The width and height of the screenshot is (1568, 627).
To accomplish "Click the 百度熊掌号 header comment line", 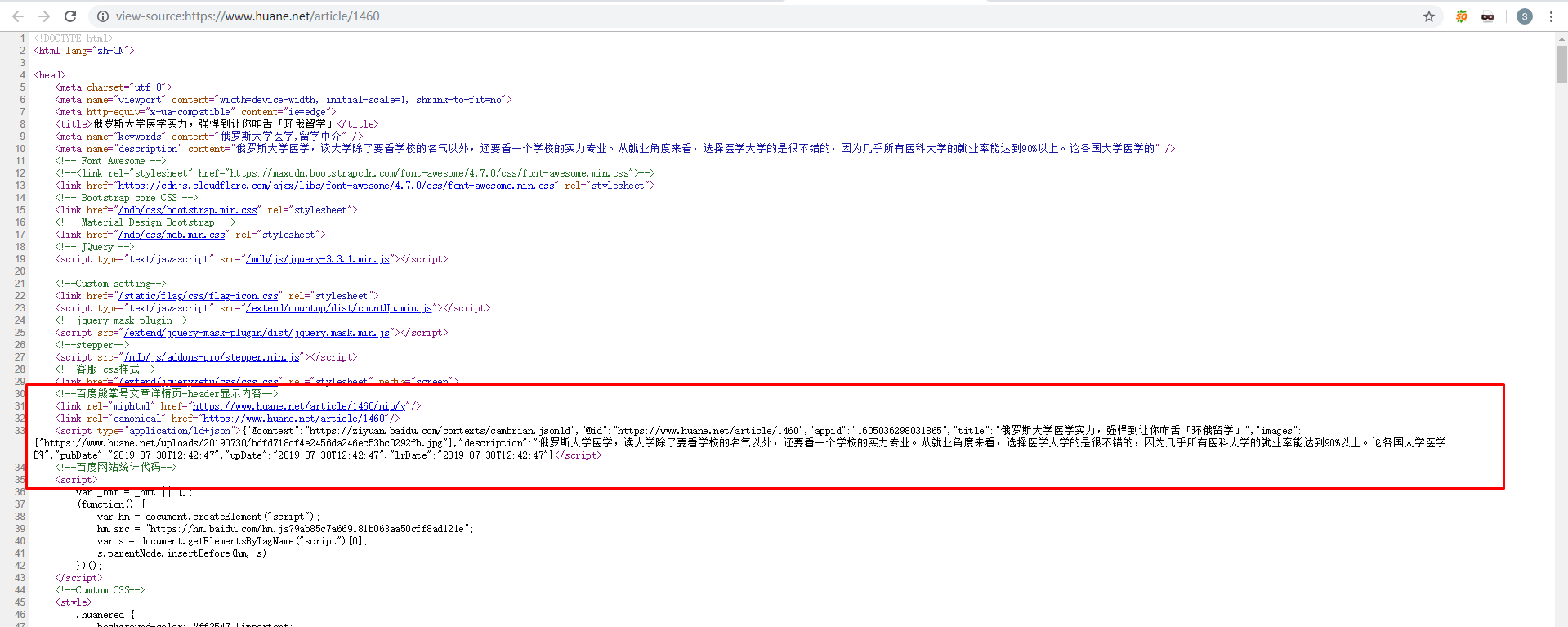I will pyautogui.click(x=167, y=394).
